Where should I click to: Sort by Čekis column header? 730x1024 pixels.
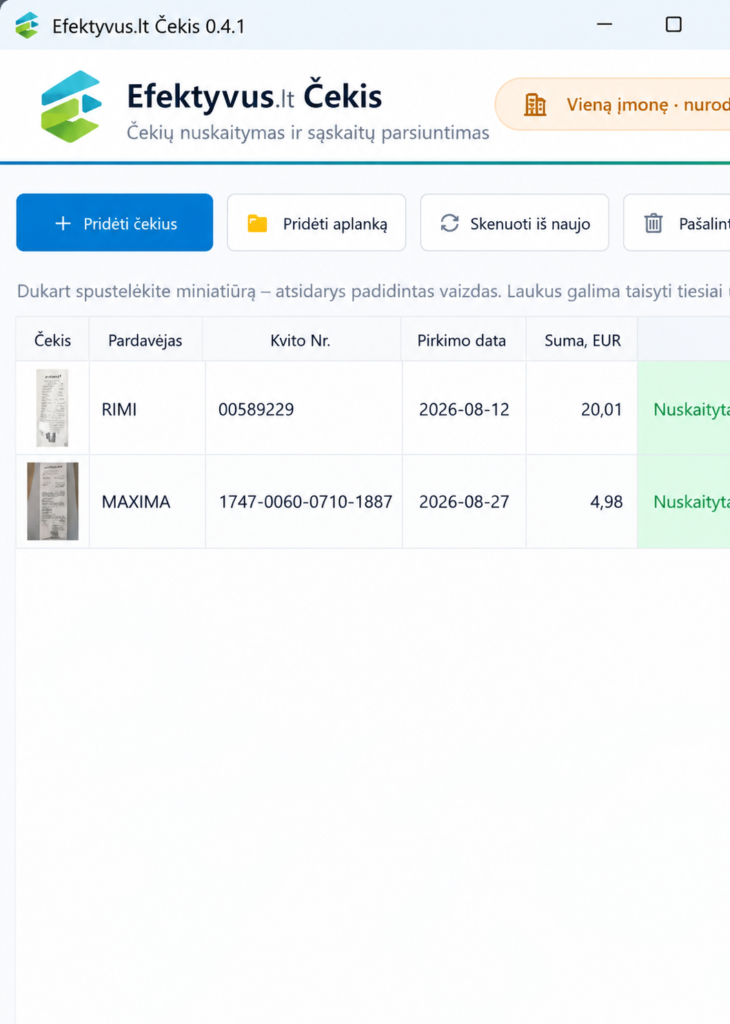point(52,340)
